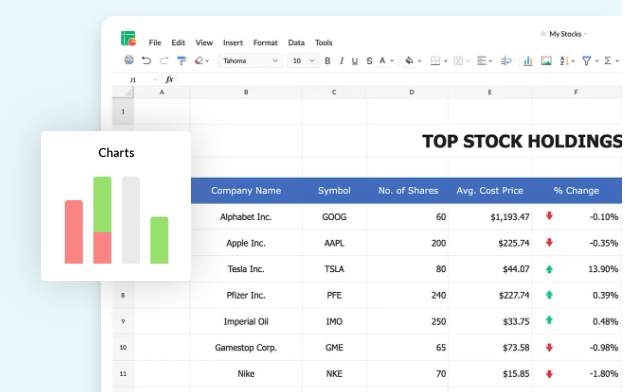
Task: Open the Tahoma font dropdown
Action: pyautogui.click(x=250, y=61)
